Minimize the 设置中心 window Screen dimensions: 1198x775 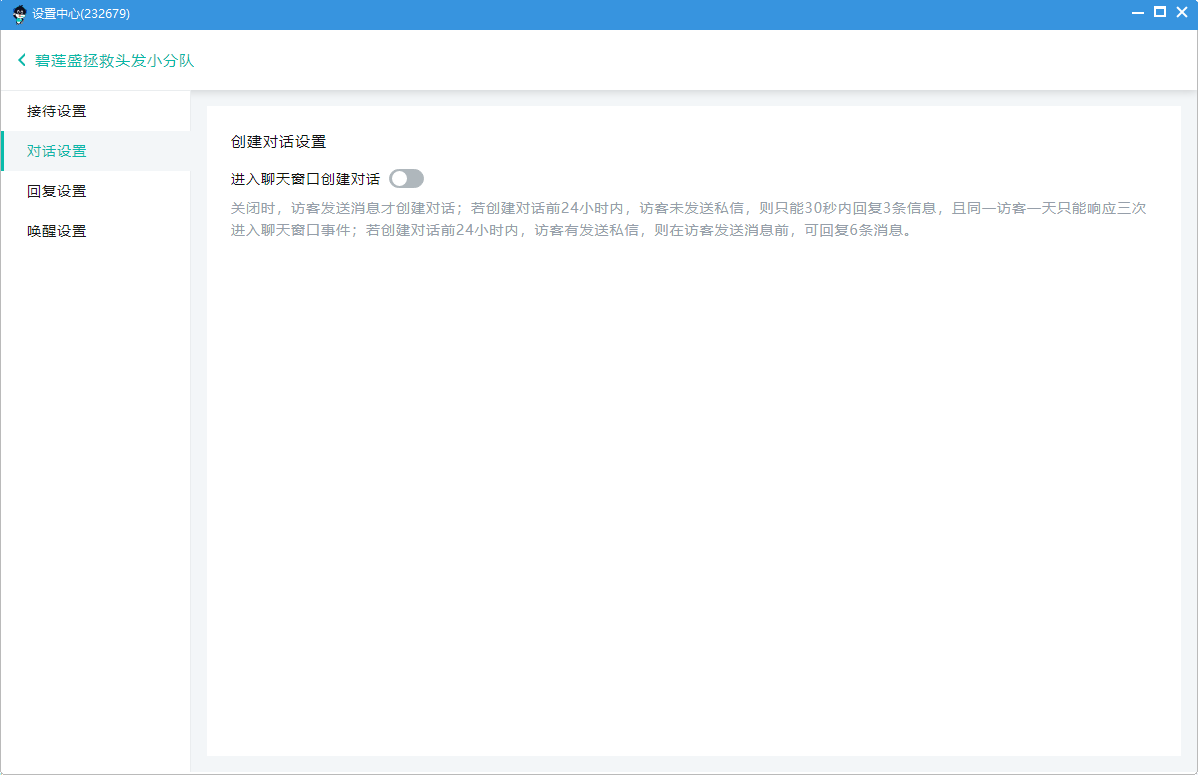[1138, 13]
